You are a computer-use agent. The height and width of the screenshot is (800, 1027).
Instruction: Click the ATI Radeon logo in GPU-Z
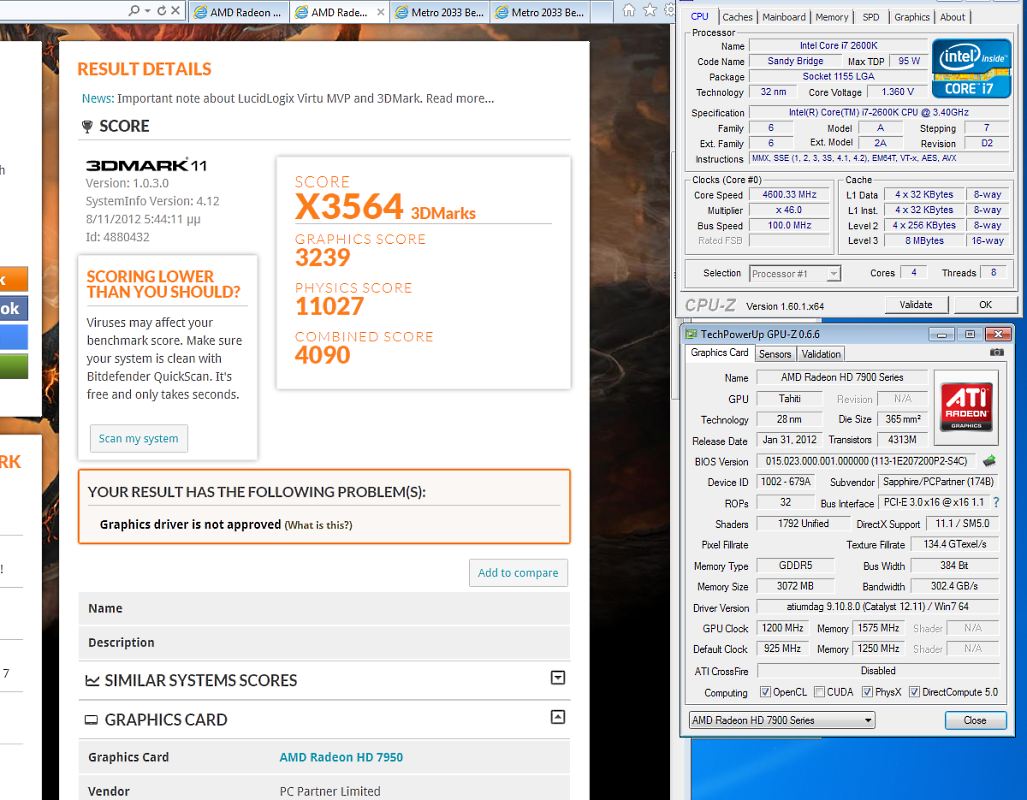966,406
